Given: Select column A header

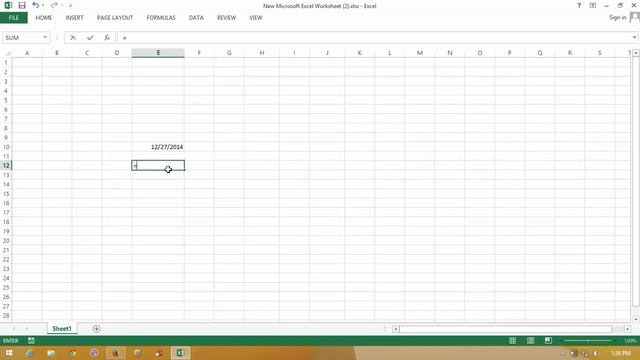Looking at the screenshot, I should click(27, 53).
